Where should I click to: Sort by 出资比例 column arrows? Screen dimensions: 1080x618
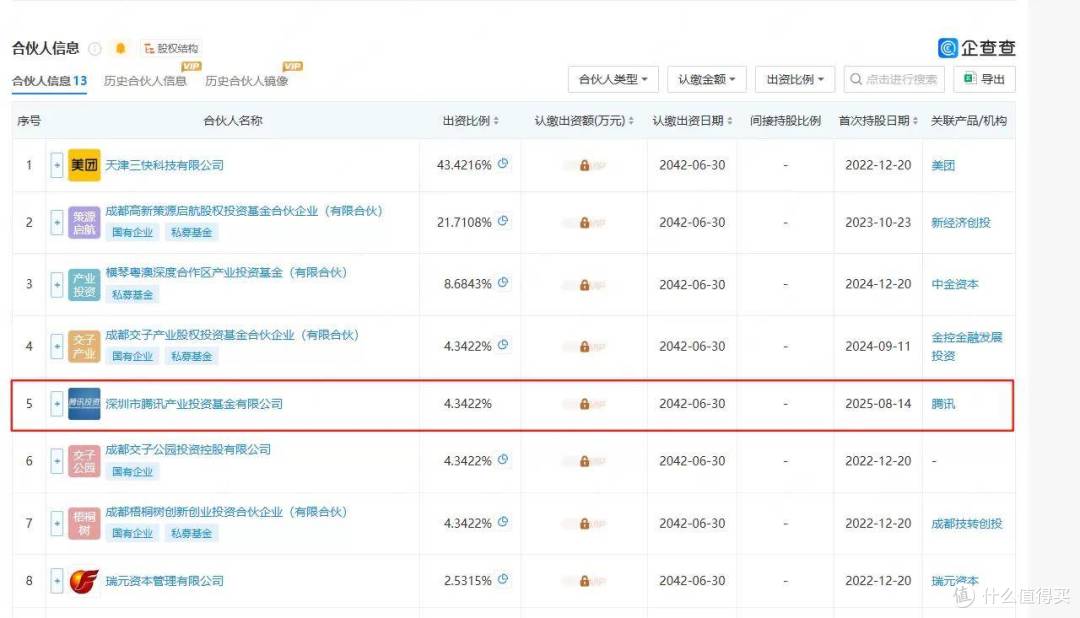coord(496,121)
